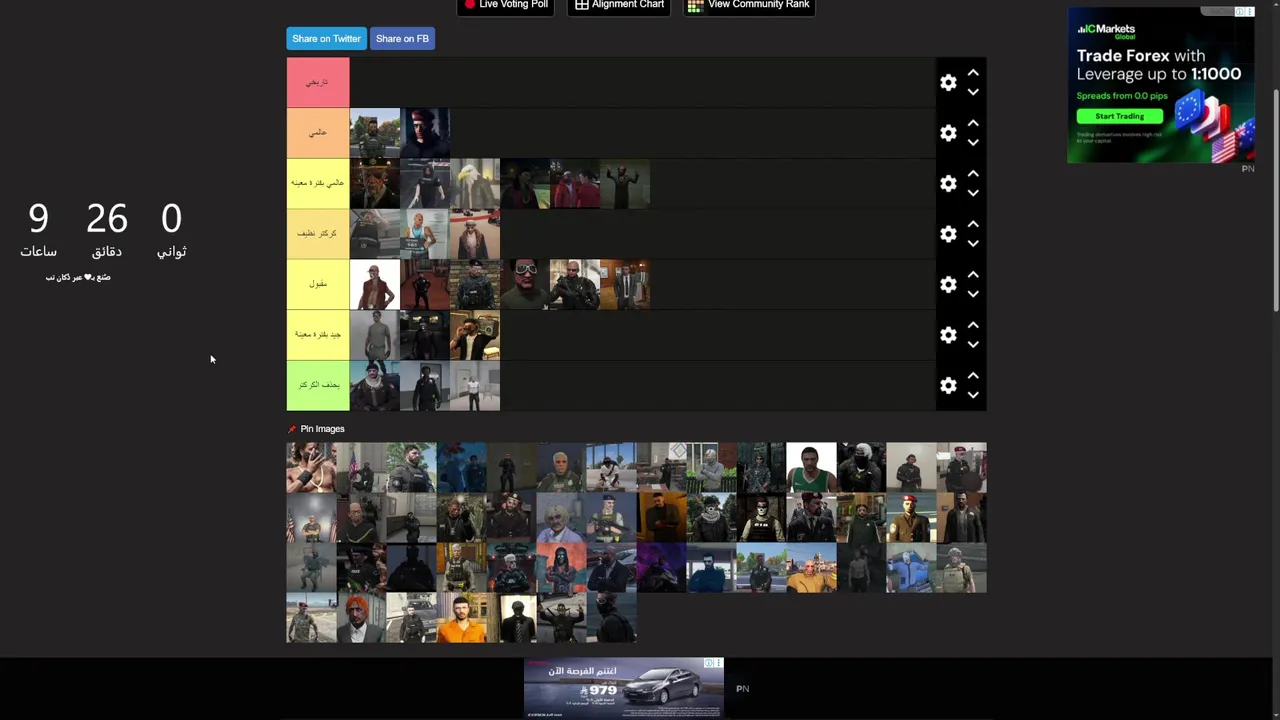This screenshot has height=720, width=1280.
Task: Open settings gear for عالمي بفترة معينه tier
Action: (x=948, y=184)
